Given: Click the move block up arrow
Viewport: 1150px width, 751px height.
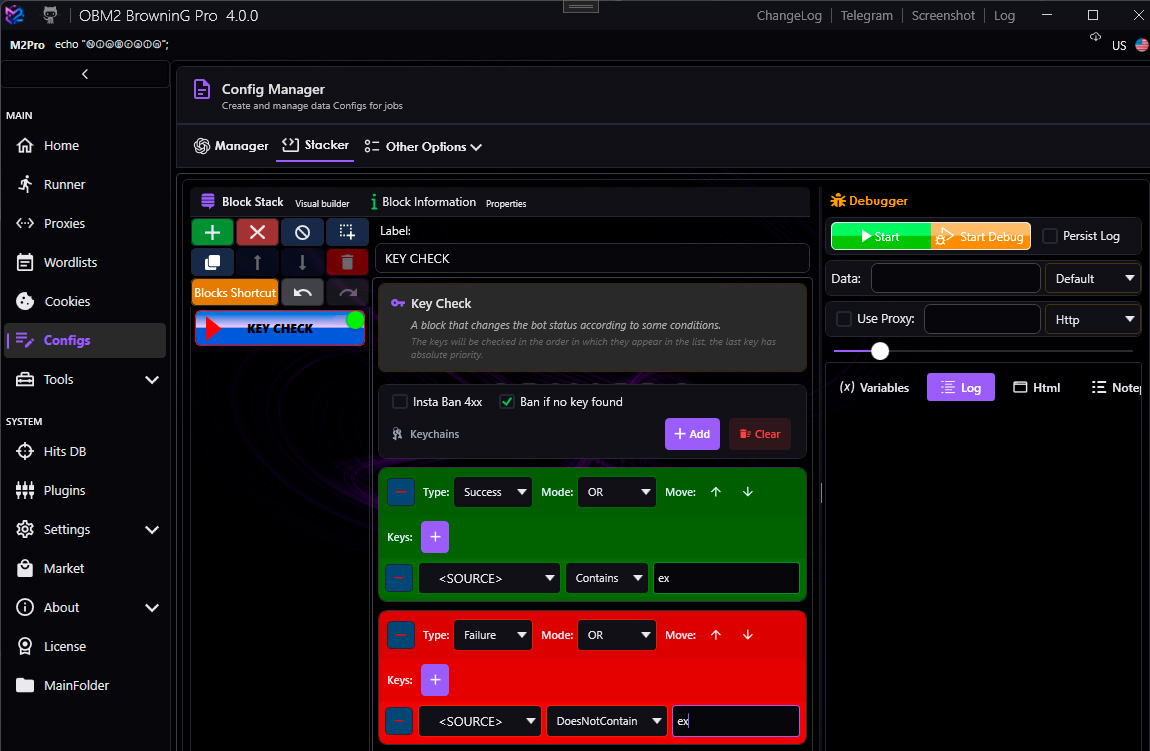Looking at the screenshot, I should coord(257,263).
